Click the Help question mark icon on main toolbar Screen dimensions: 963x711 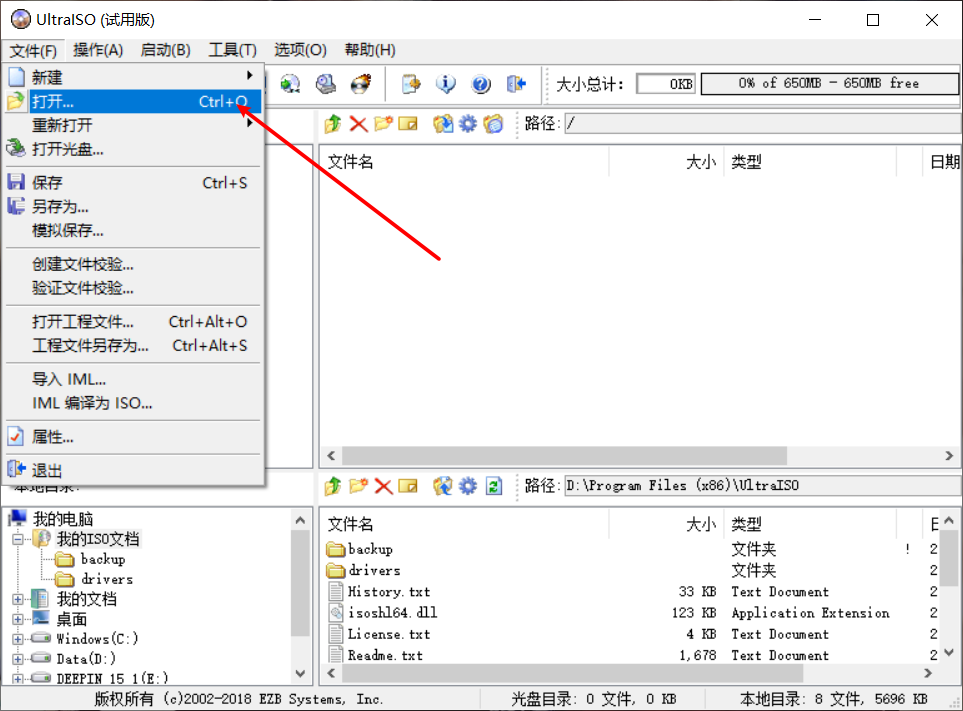[480, 84]
